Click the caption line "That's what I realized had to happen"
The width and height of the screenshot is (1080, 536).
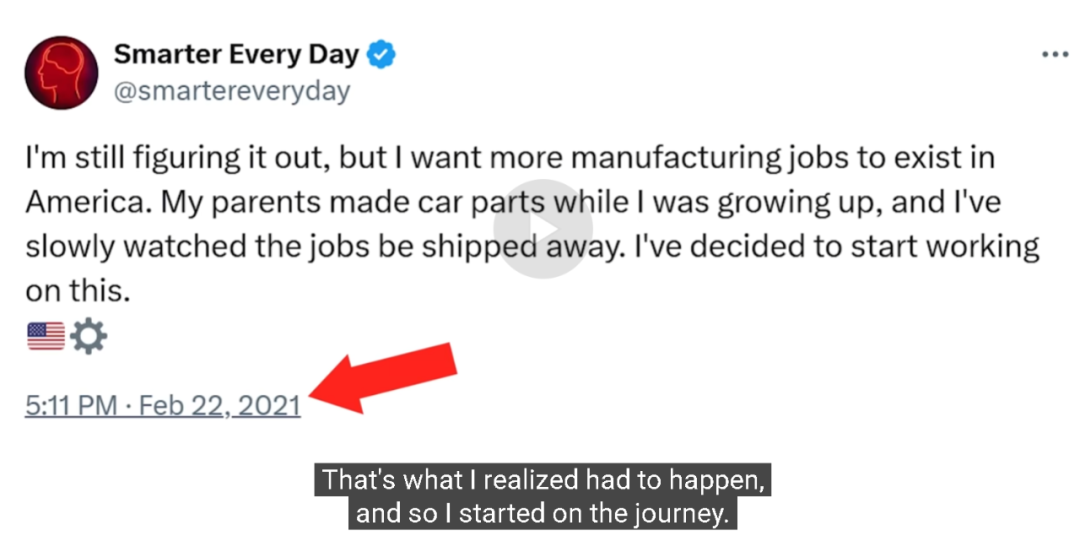click(x=543, y=480)
